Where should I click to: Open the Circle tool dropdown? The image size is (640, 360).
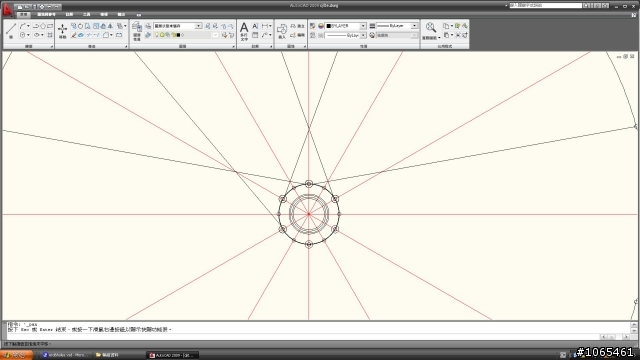28,35
